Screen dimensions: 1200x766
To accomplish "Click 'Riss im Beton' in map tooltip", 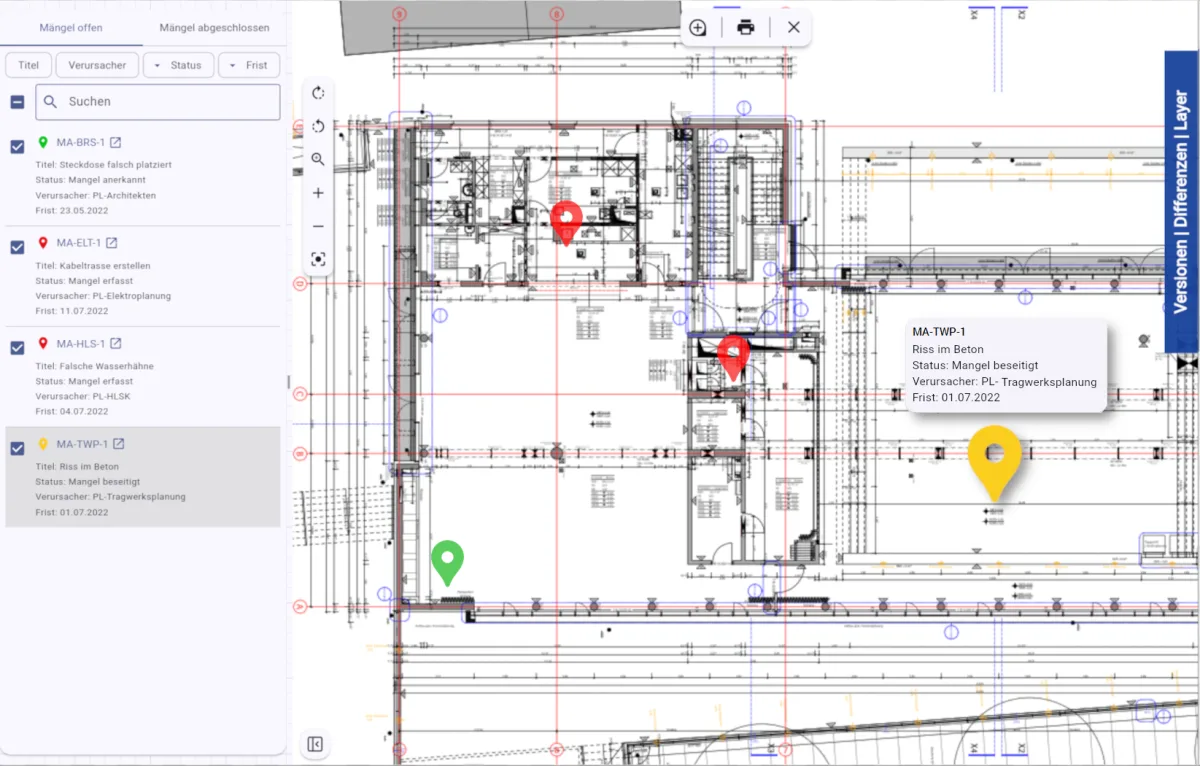I will (x=947, y=350).
